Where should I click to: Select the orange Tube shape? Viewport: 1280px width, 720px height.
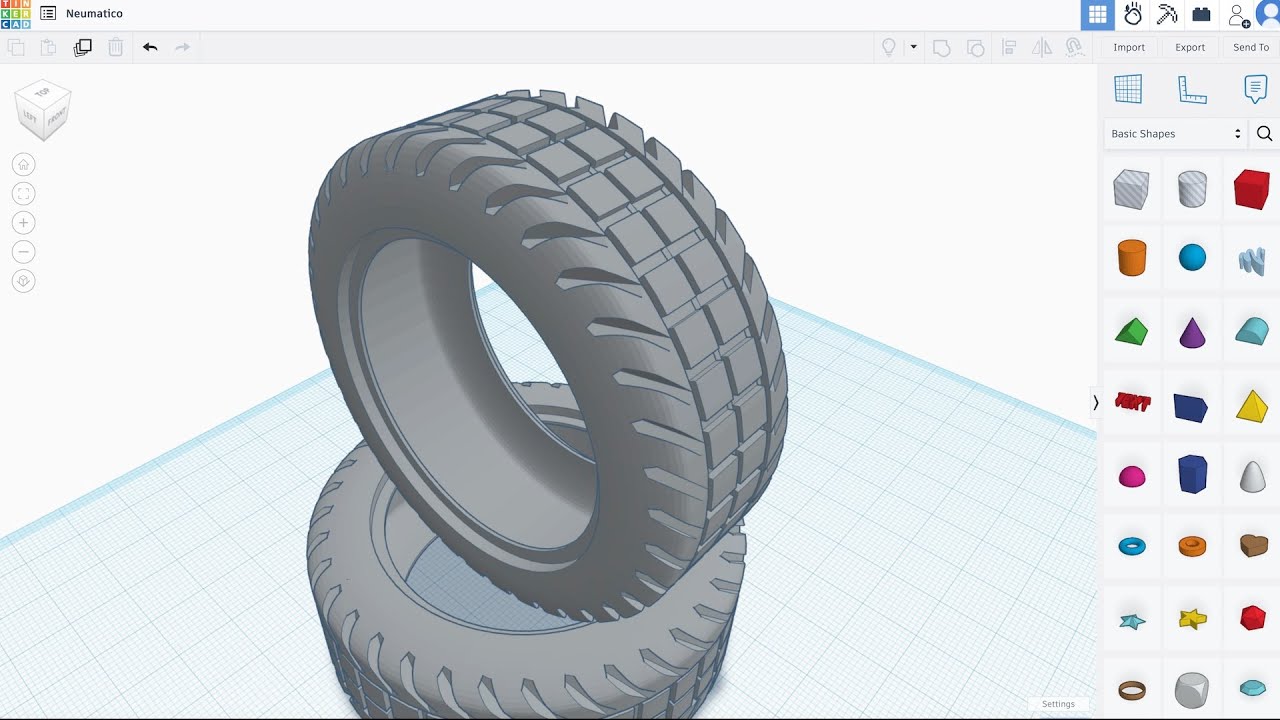(1192, 546)
